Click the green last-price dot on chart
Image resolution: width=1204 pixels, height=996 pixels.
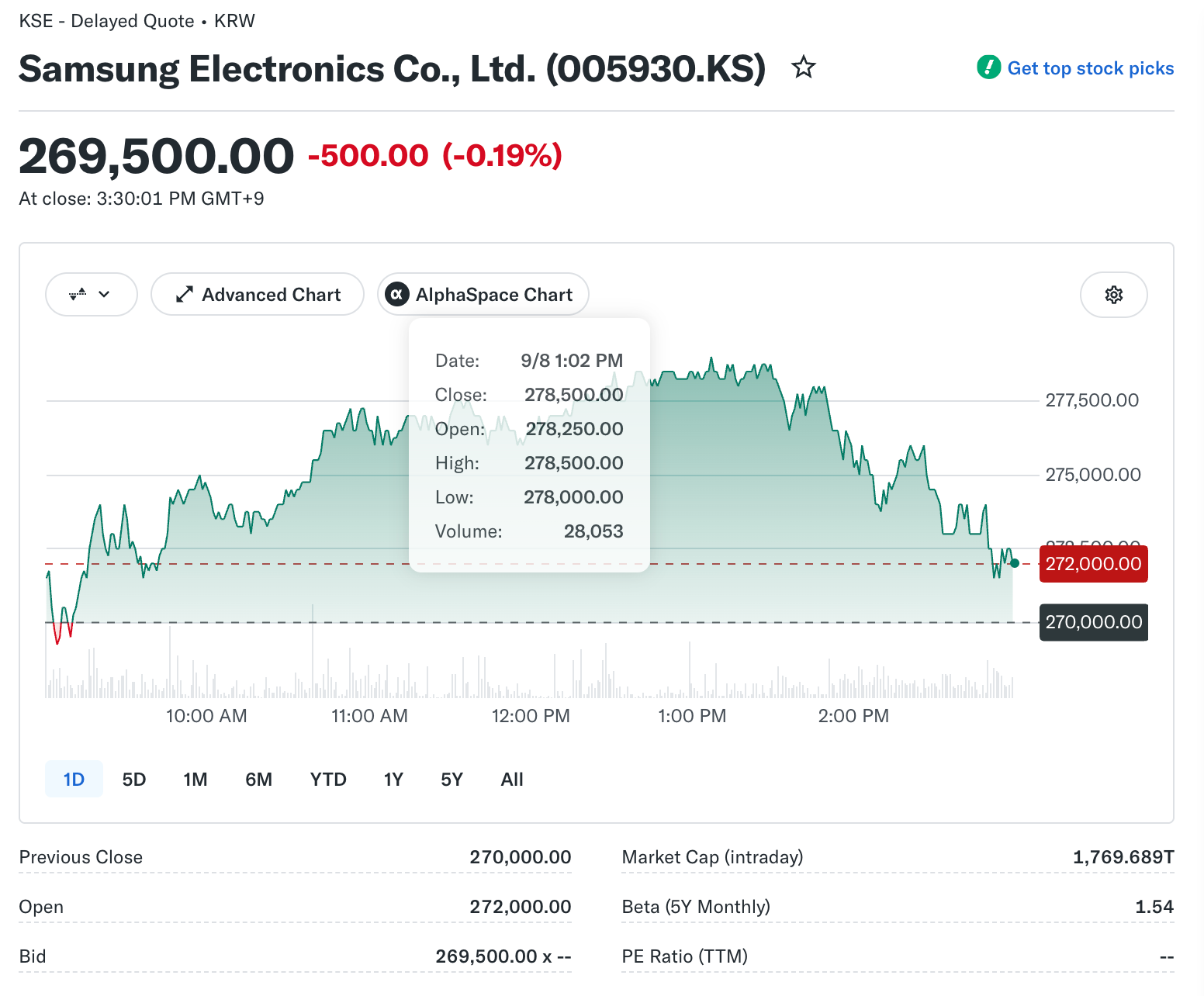tap(1014, 563)
